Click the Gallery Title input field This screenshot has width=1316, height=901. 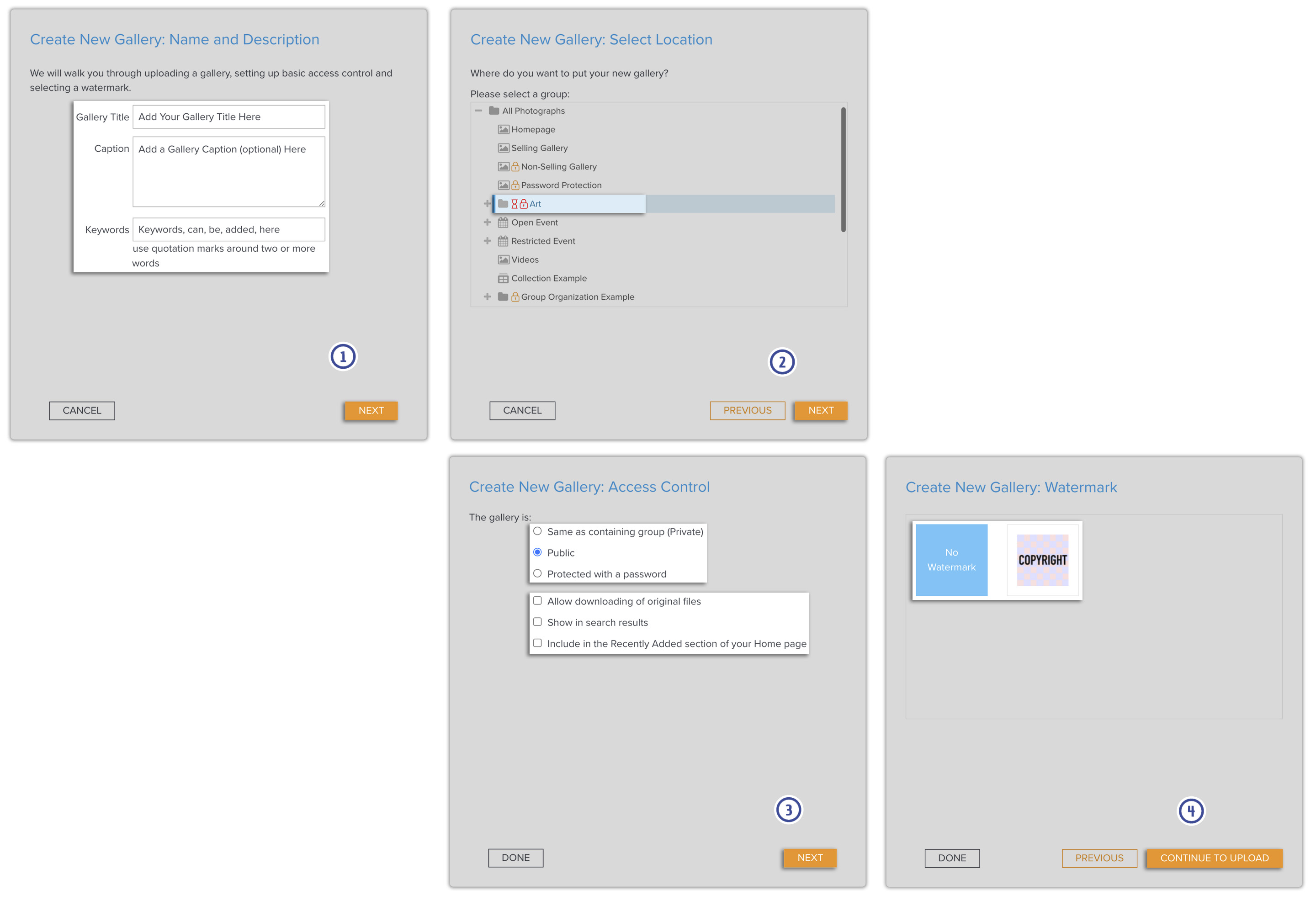point(229,117)
